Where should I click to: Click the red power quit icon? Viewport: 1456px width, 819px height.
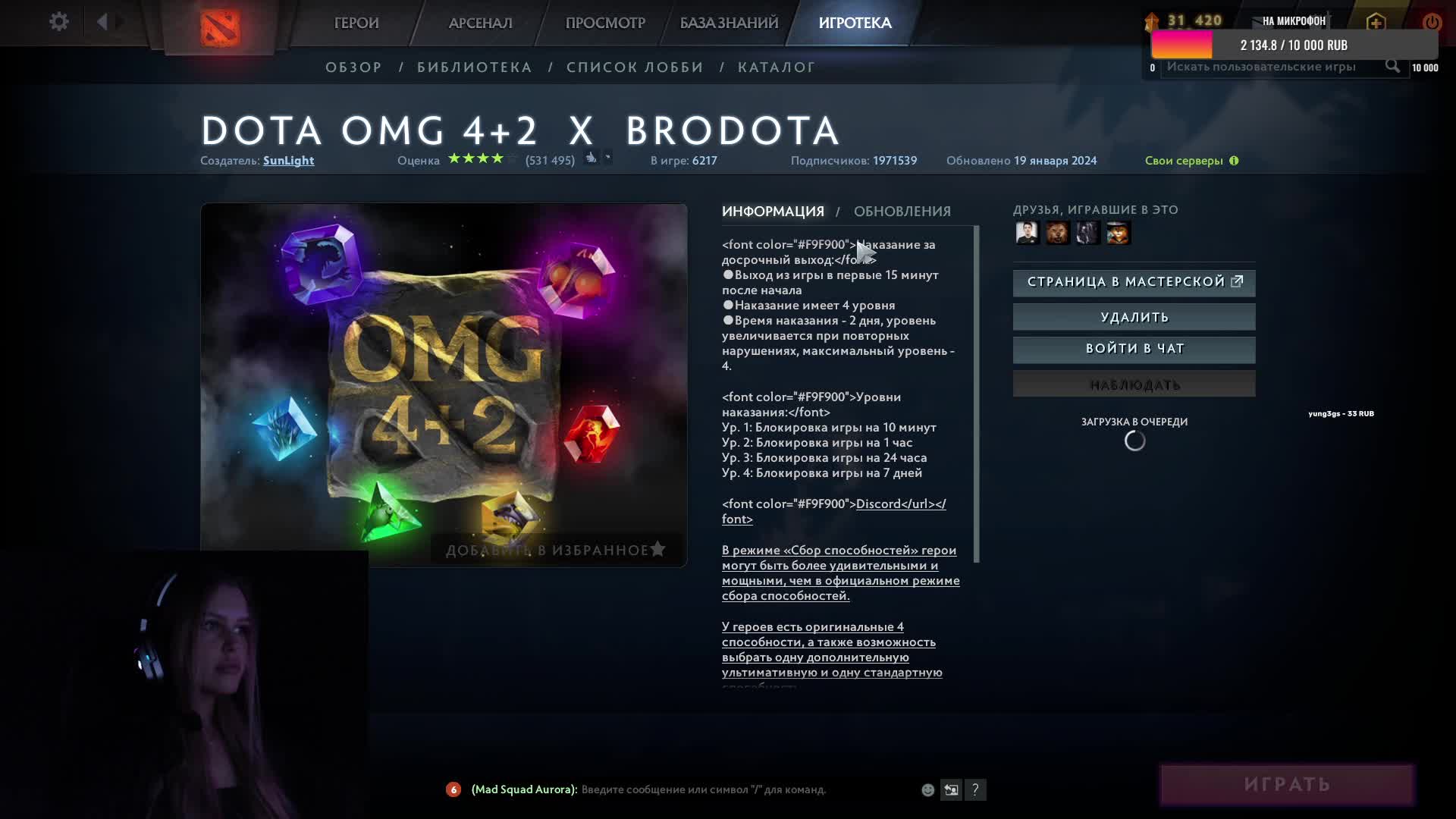click(1432, 22)
